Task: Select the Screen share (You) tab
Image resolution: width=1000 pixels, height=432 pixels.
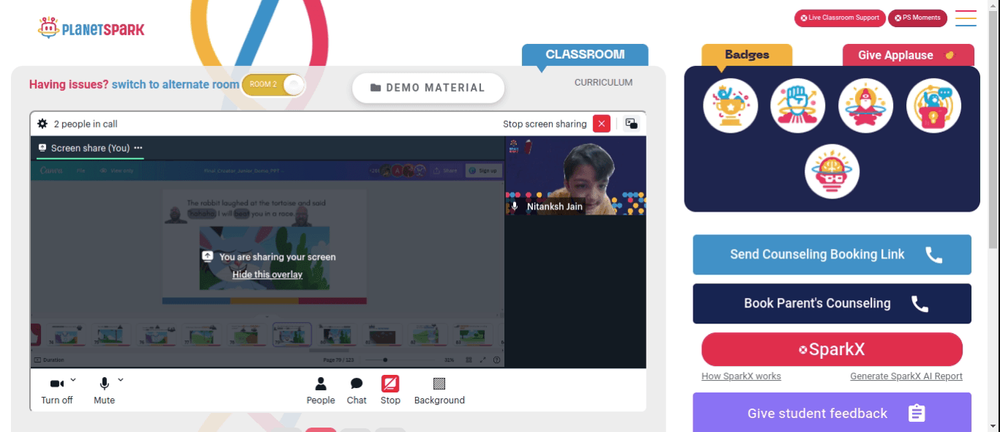Action: 90,148
